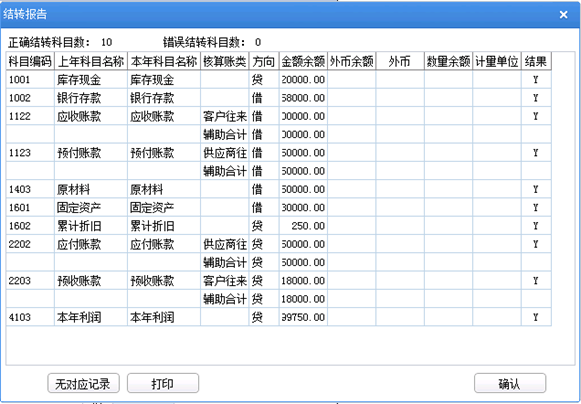581x404 pixels.
Task: Click 固定资产 in the 本年科目名称 column
Action: (x=152, y=208)
